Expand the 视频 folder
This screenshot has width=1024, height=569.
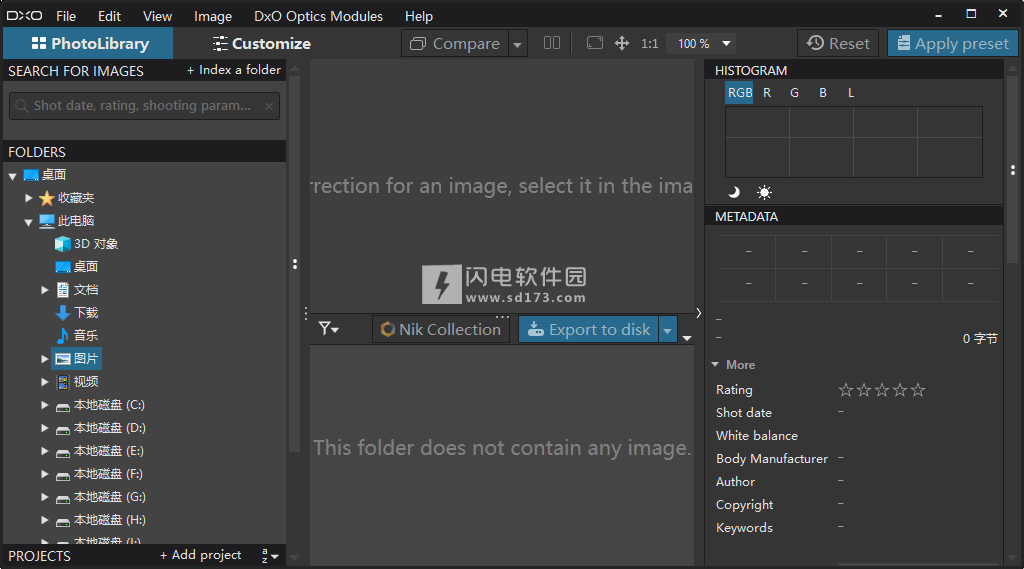click(x=44, y=382)
